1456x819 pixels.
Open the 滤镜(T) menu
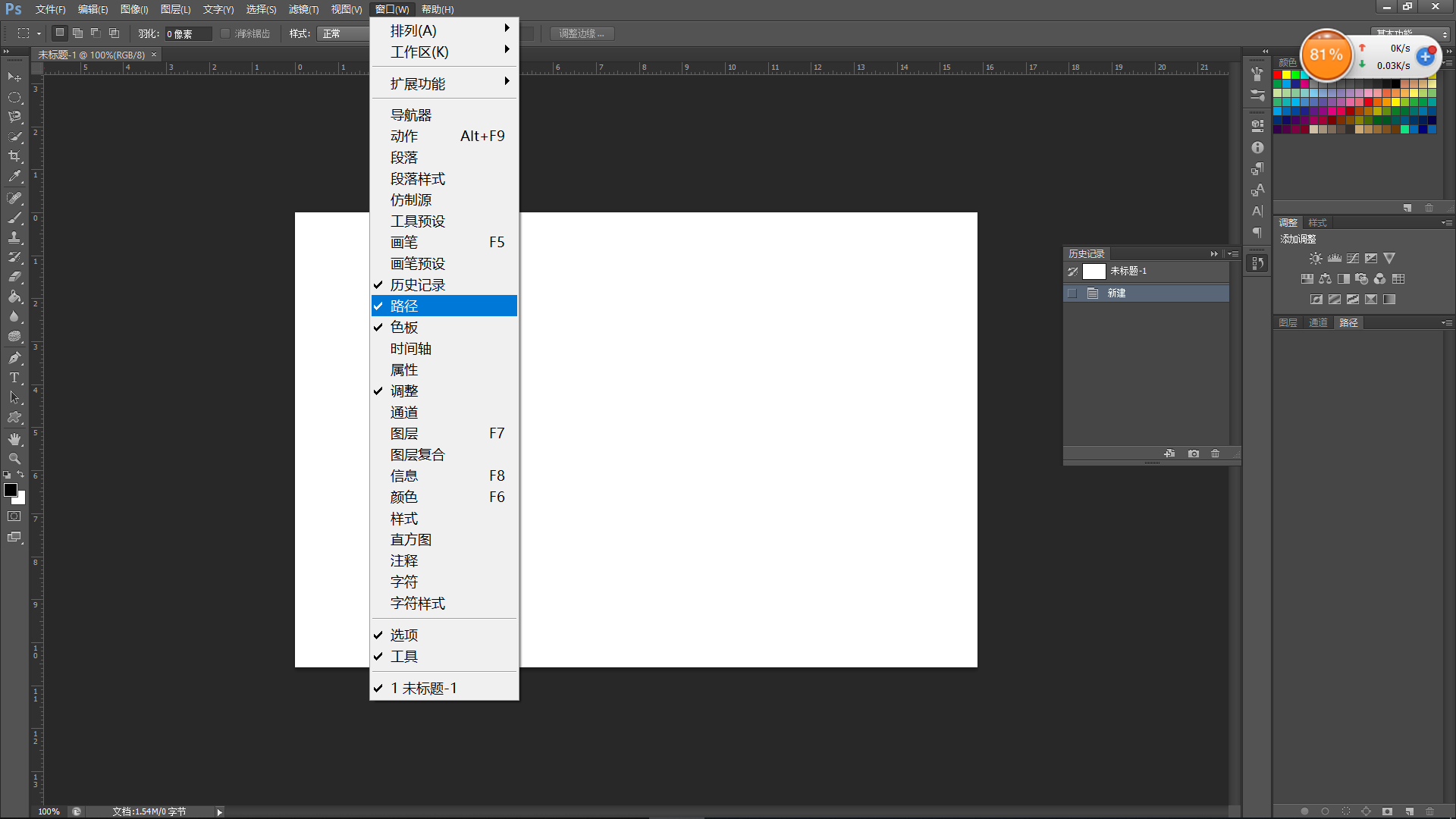(303, 9)
